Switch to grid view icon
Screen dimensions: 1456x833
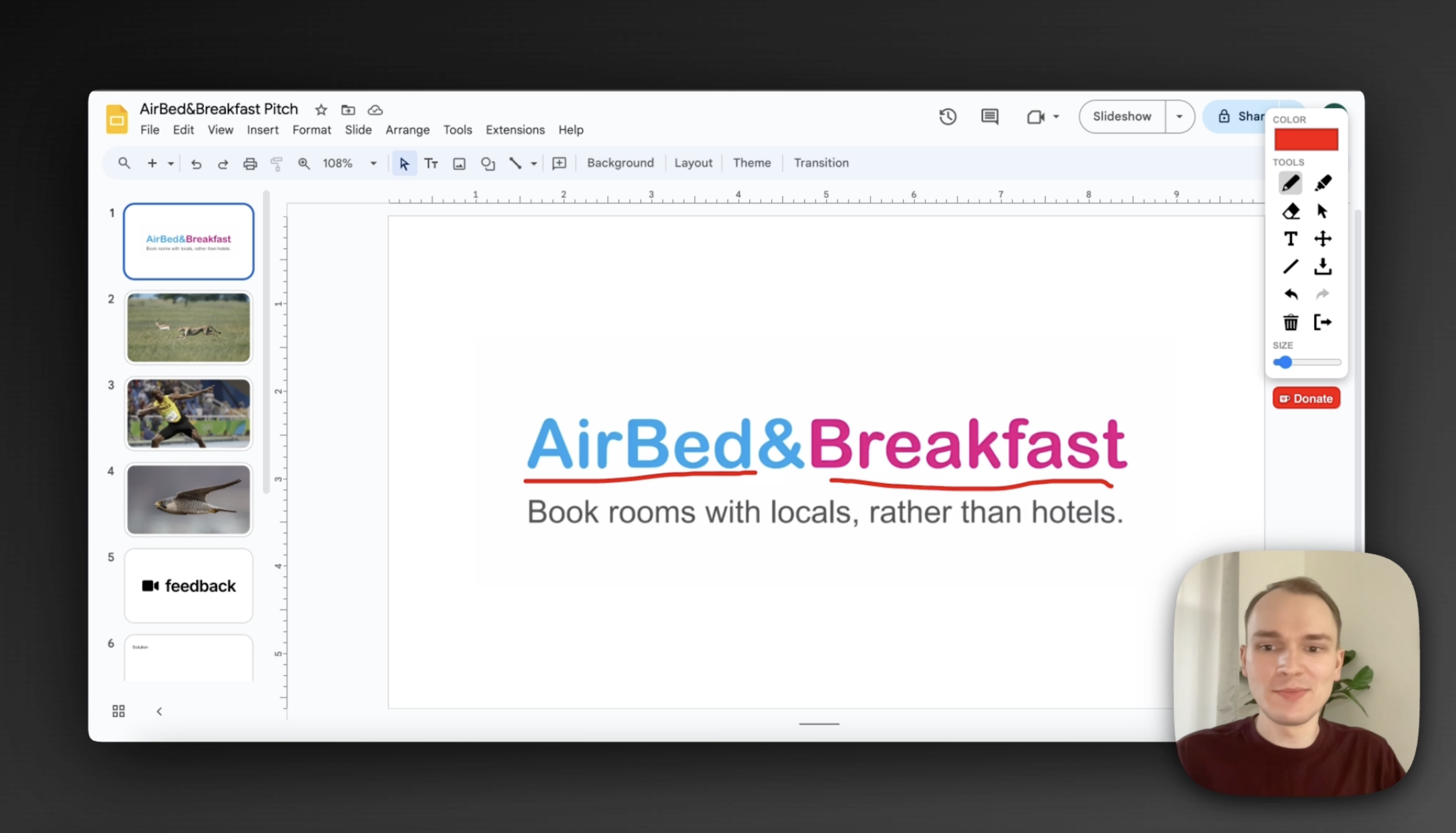(x=118, y=711)
